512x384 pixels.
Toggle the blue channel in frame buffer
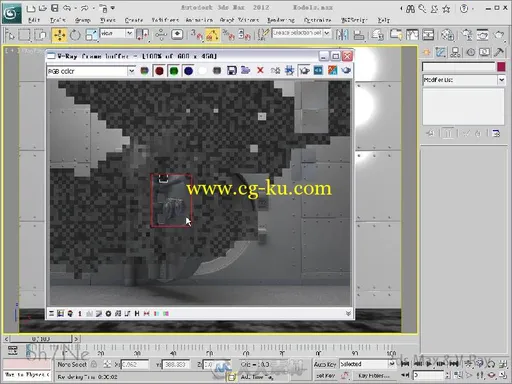pos(188,71)
